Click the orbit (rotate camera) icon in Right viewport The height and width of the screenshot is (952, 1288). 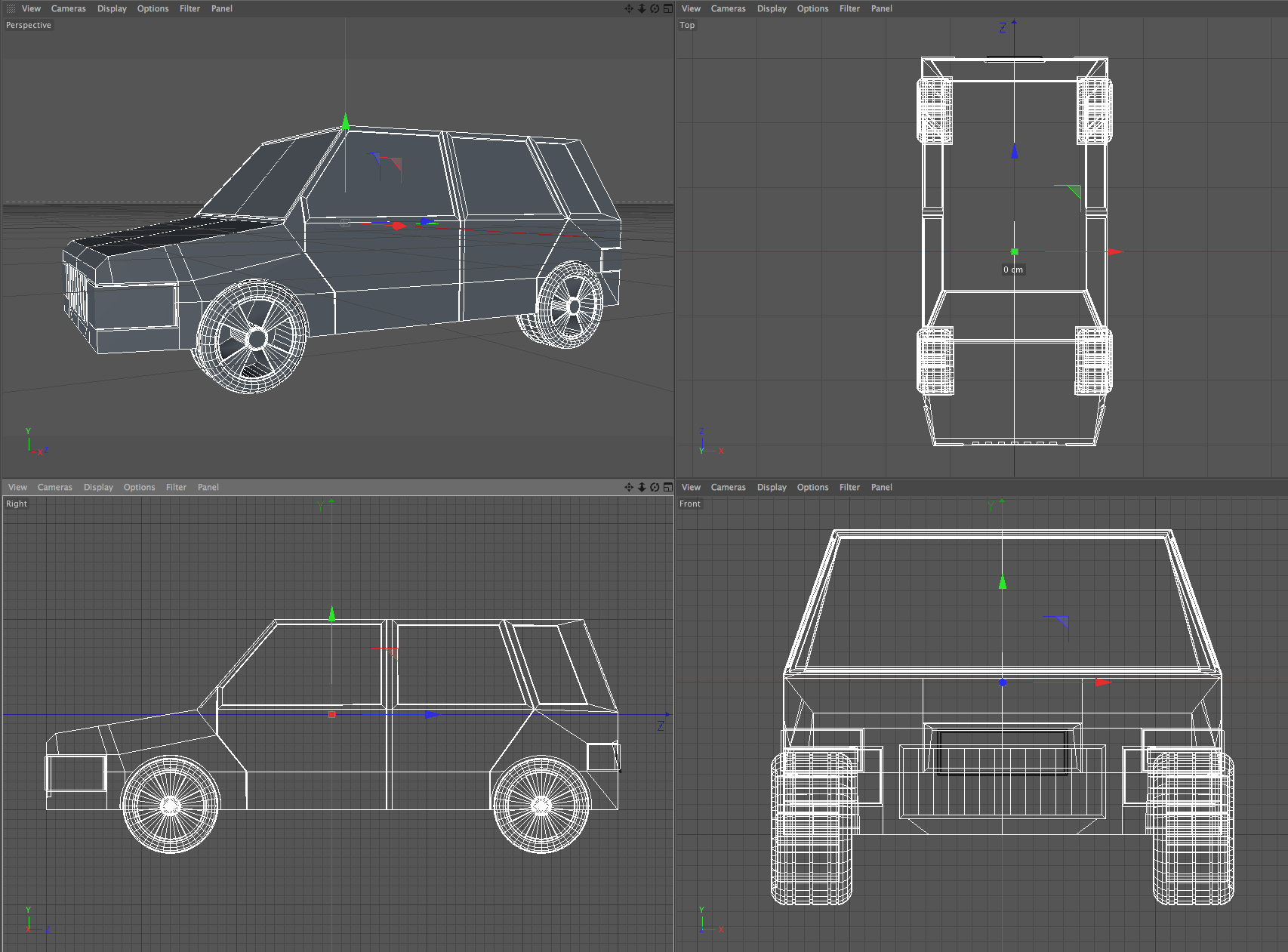click(655, 487)
